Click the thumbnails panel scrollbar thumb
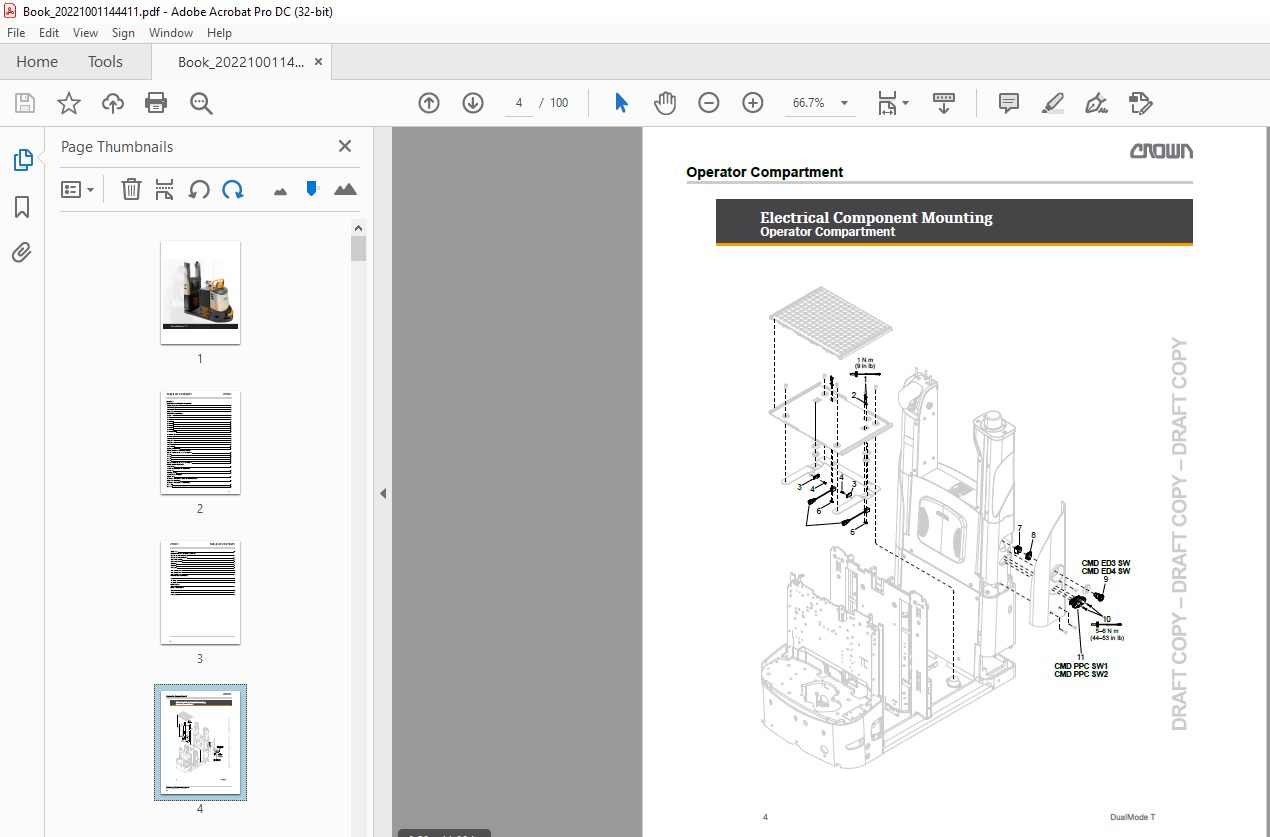The height and width of the screenshot is (837, 1270). pyautogui.click(x=358, y=248)
